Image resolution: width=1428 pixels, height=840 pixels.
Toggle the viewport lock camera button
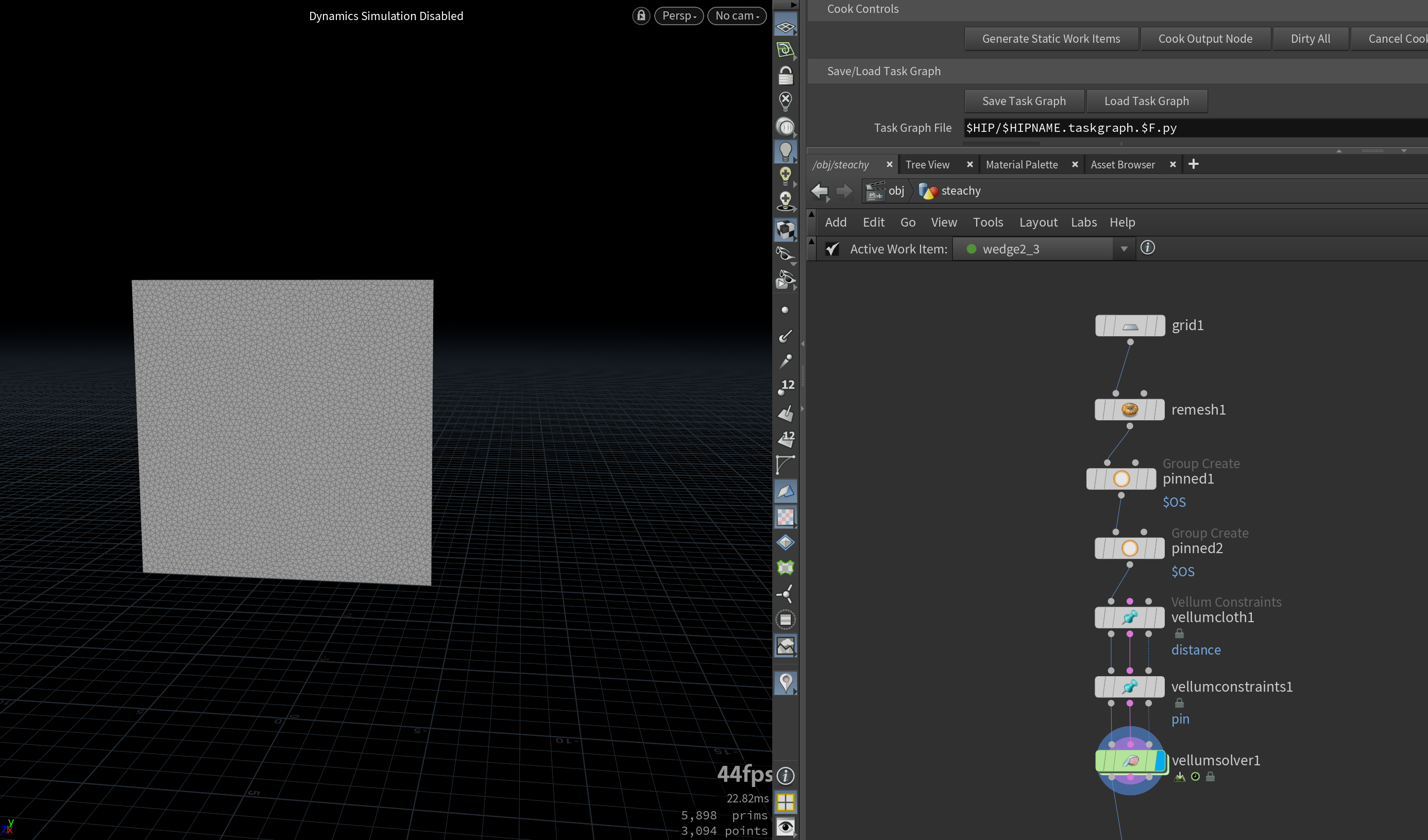pyautogui.click(x=641, y=16)
